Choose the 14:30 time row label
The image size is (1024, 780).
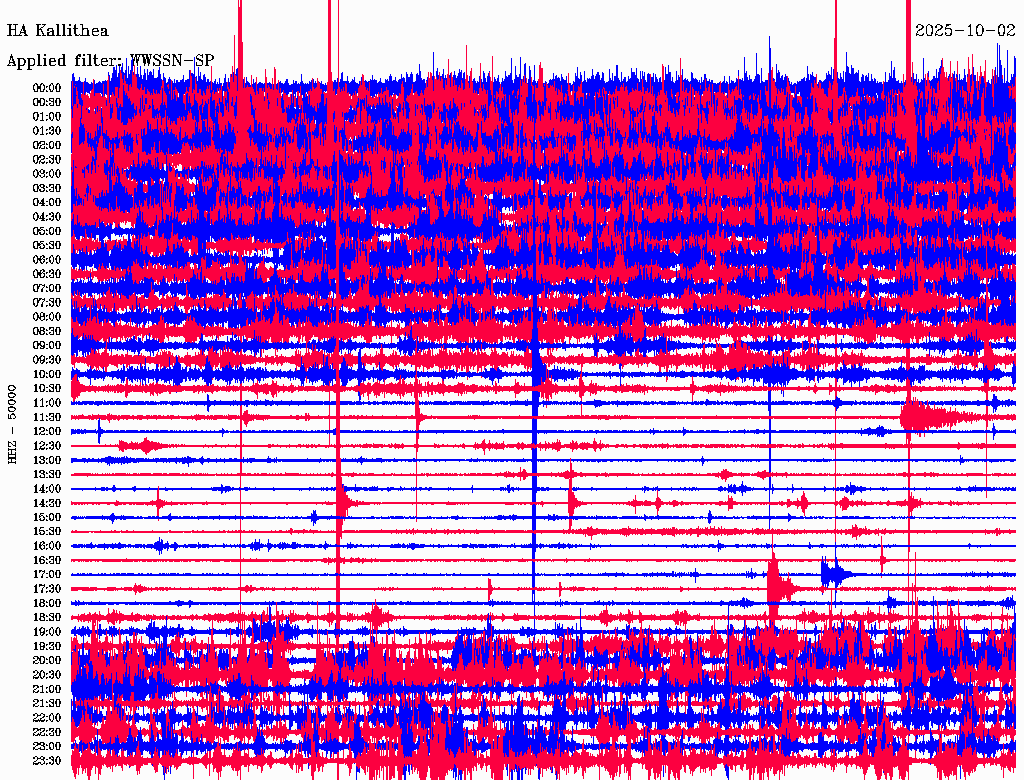point(46,503)
